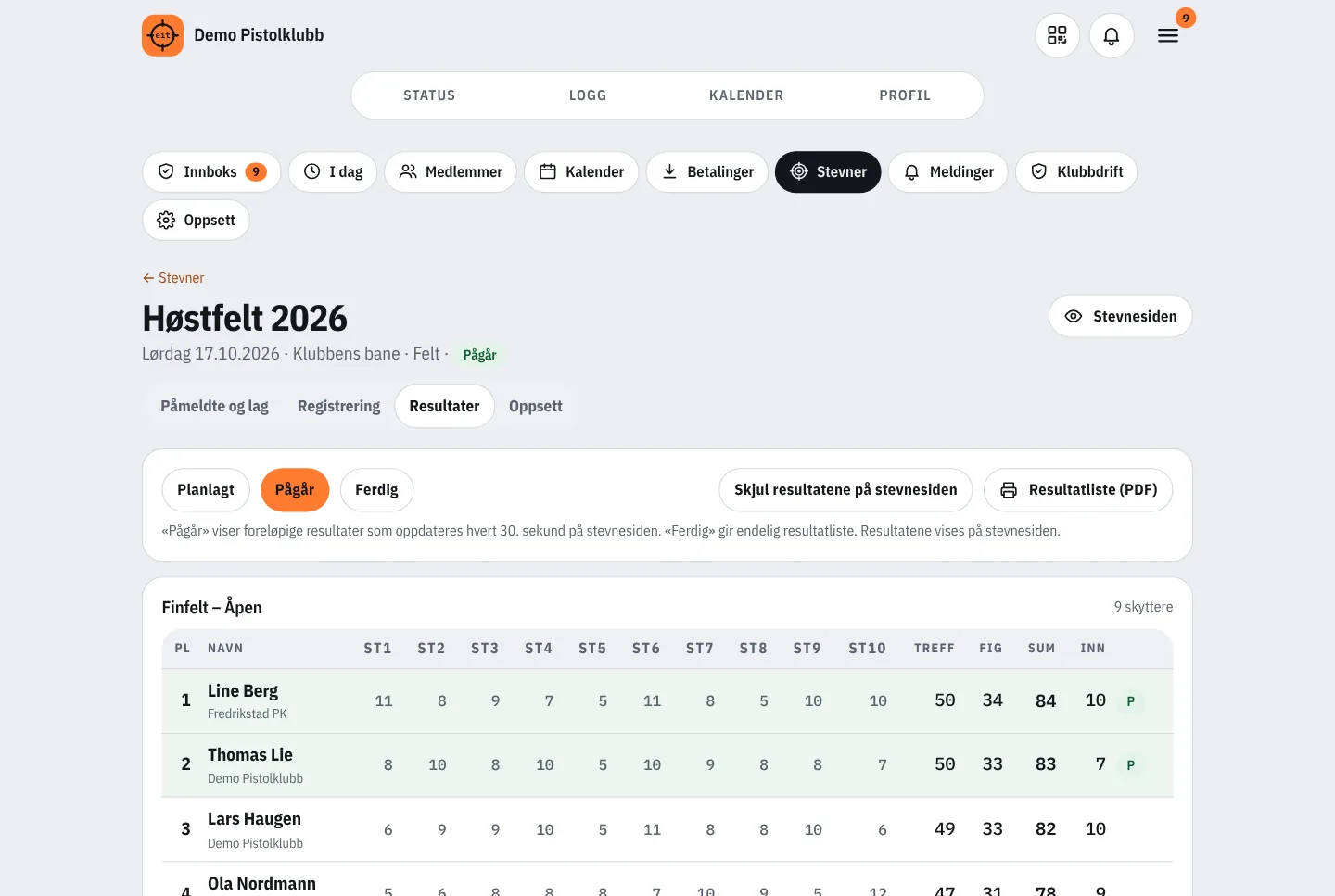Click the Thomas Lie name
The width and height of the screenshot is (1335, 896).
point(250,755)
